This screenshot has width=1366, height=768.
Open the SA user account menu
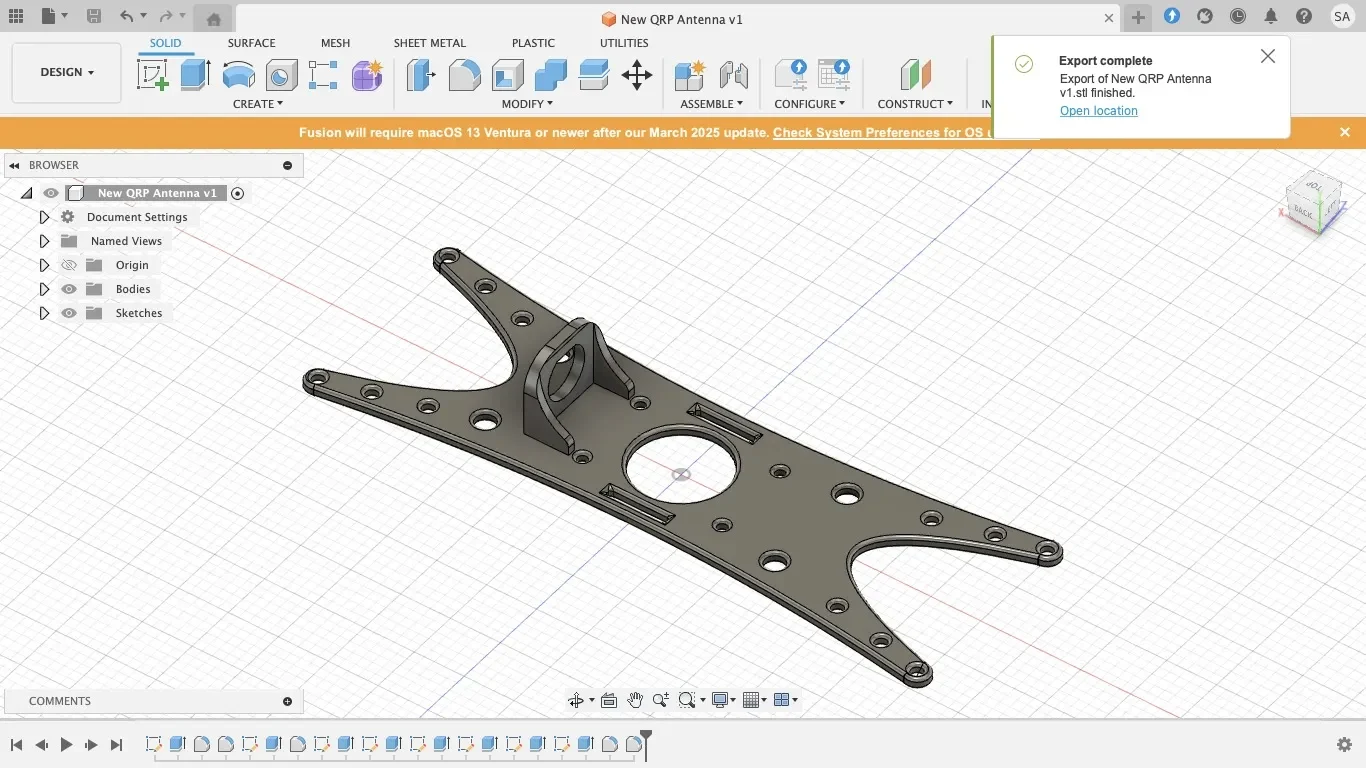coord(1342,16)
